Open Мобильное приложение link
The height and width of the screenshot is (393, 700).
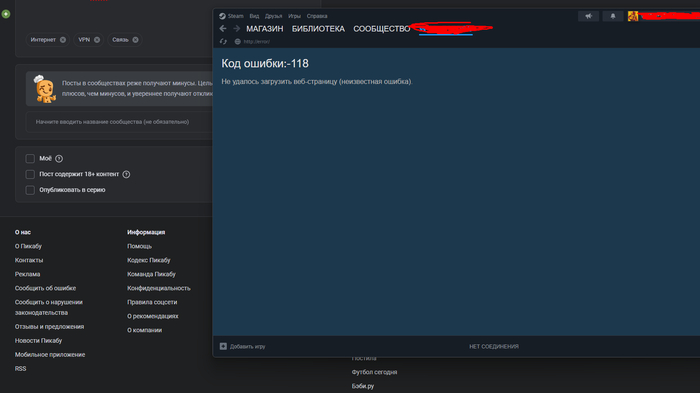(x=50, y=355)
